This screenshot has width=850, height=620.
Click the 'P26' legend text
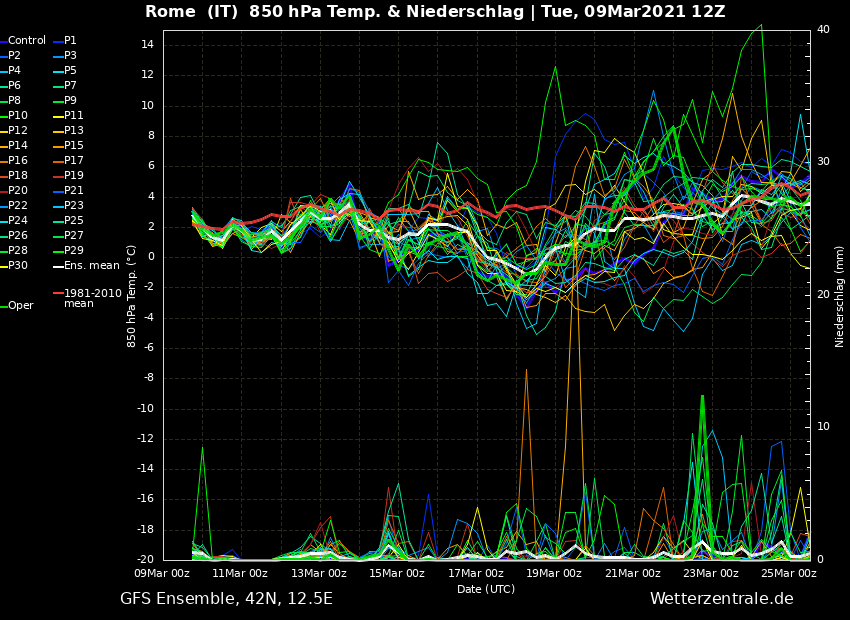(17, 235)
